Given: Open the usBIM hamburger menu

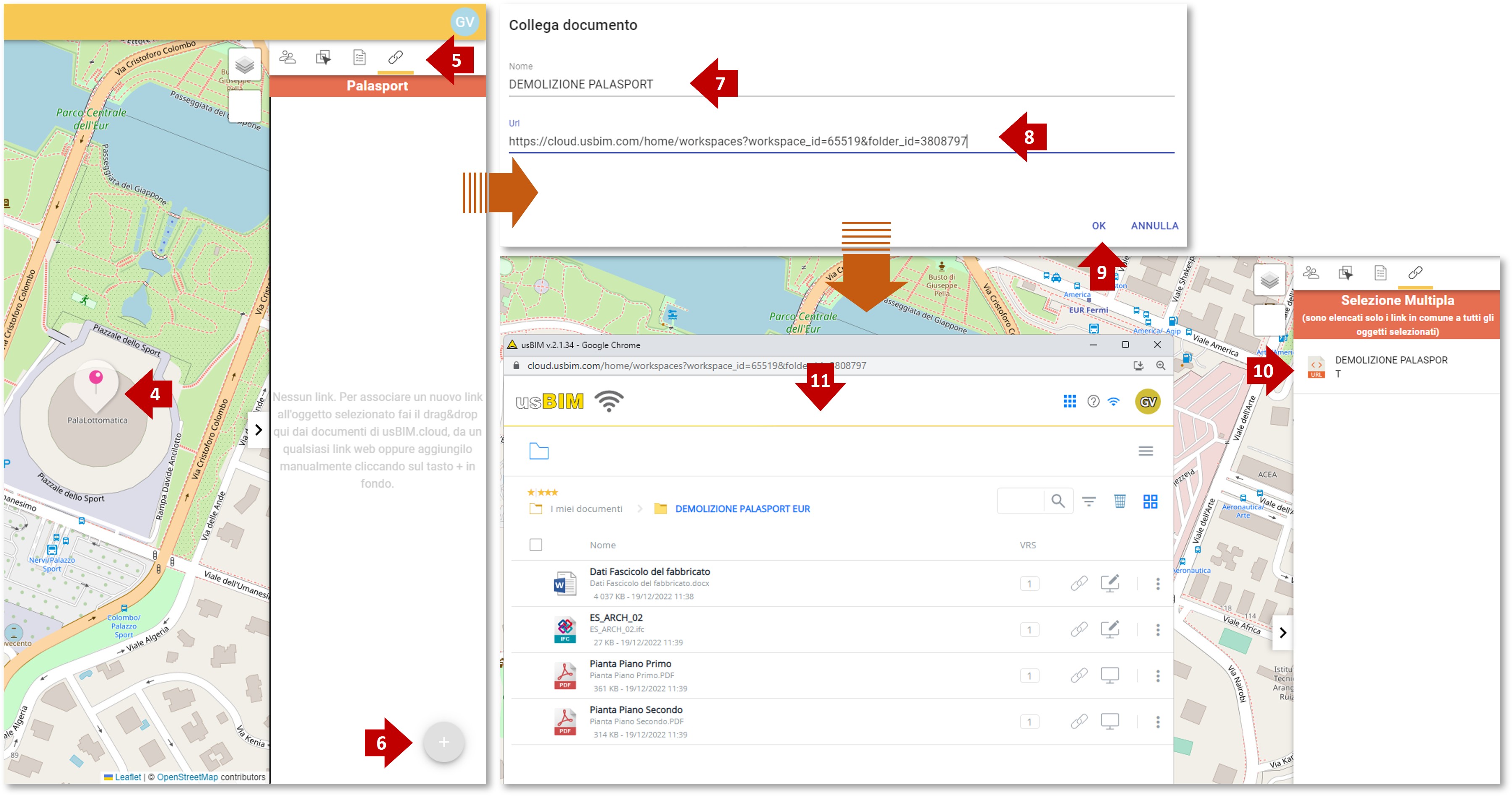Looking at the screenshot, I should [x=1145, y=451].
